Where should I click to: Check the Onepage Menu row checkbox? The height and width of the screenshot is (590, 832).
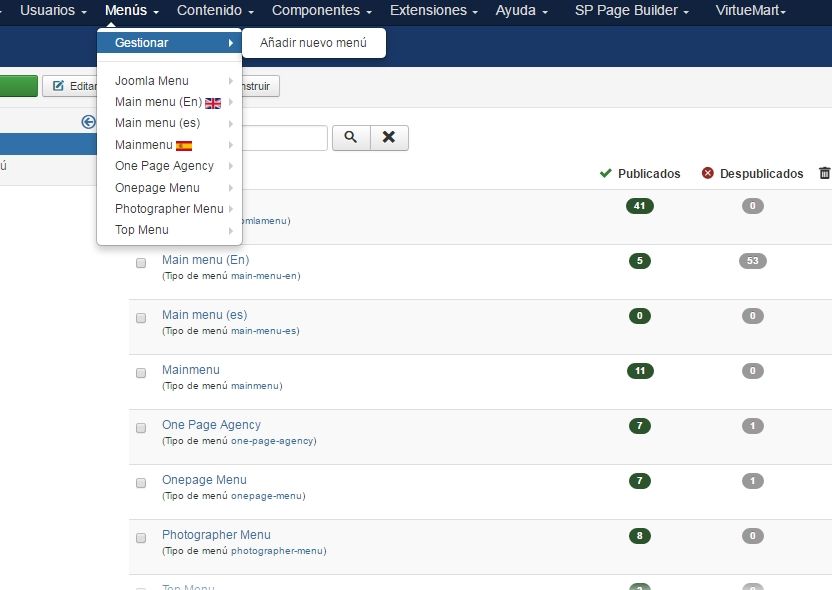[x=141, y=483]
